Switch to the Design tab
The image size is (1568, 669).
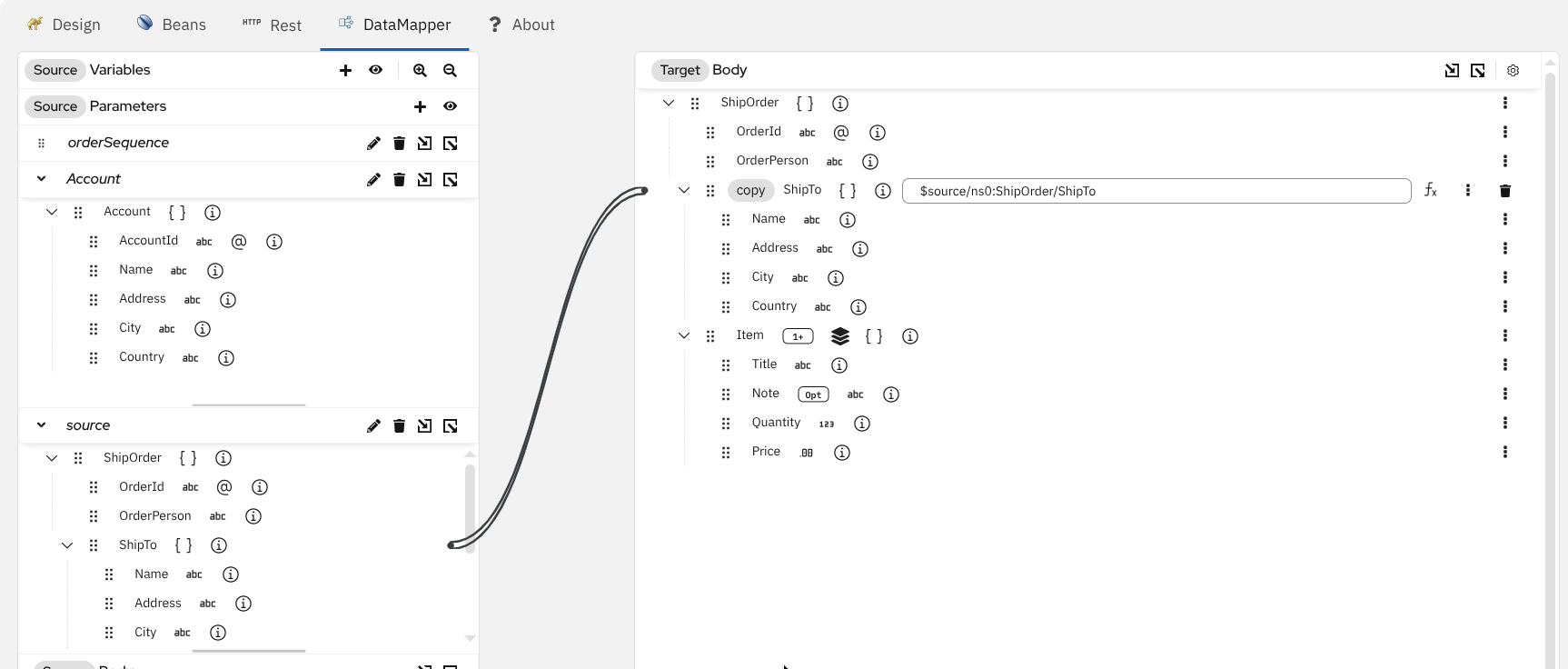pos(64,25)
